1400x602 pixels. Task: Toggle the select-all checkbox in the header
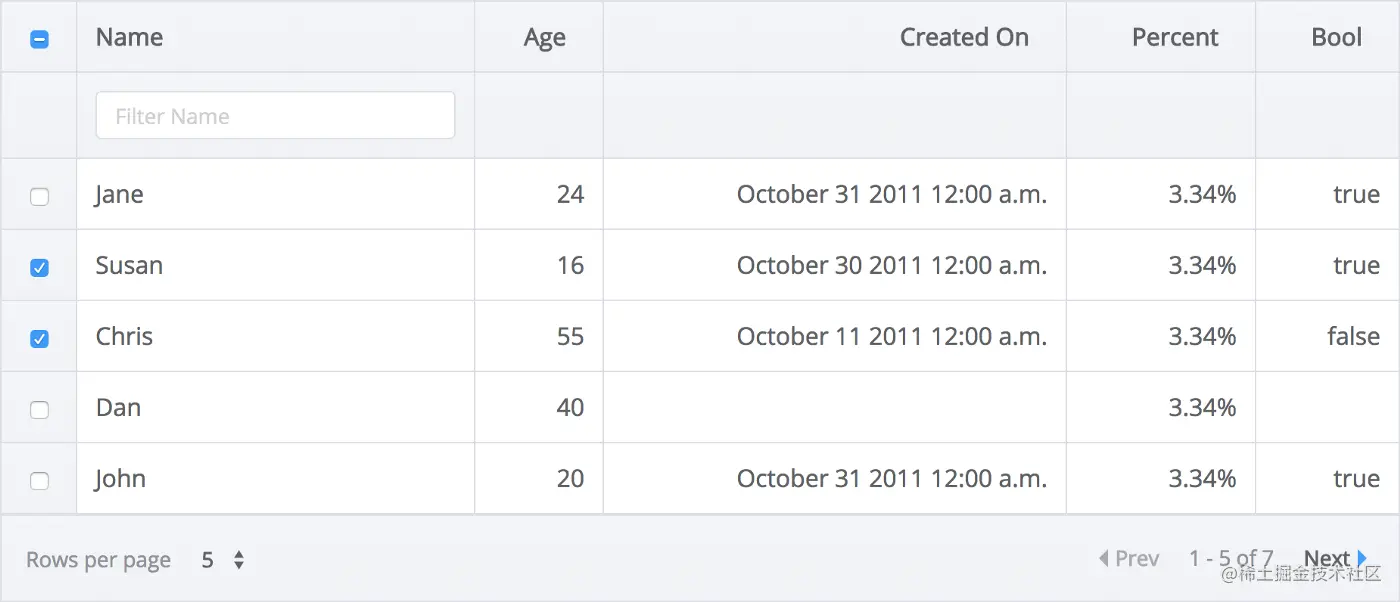pyautogui.click(x=39, y=37)
